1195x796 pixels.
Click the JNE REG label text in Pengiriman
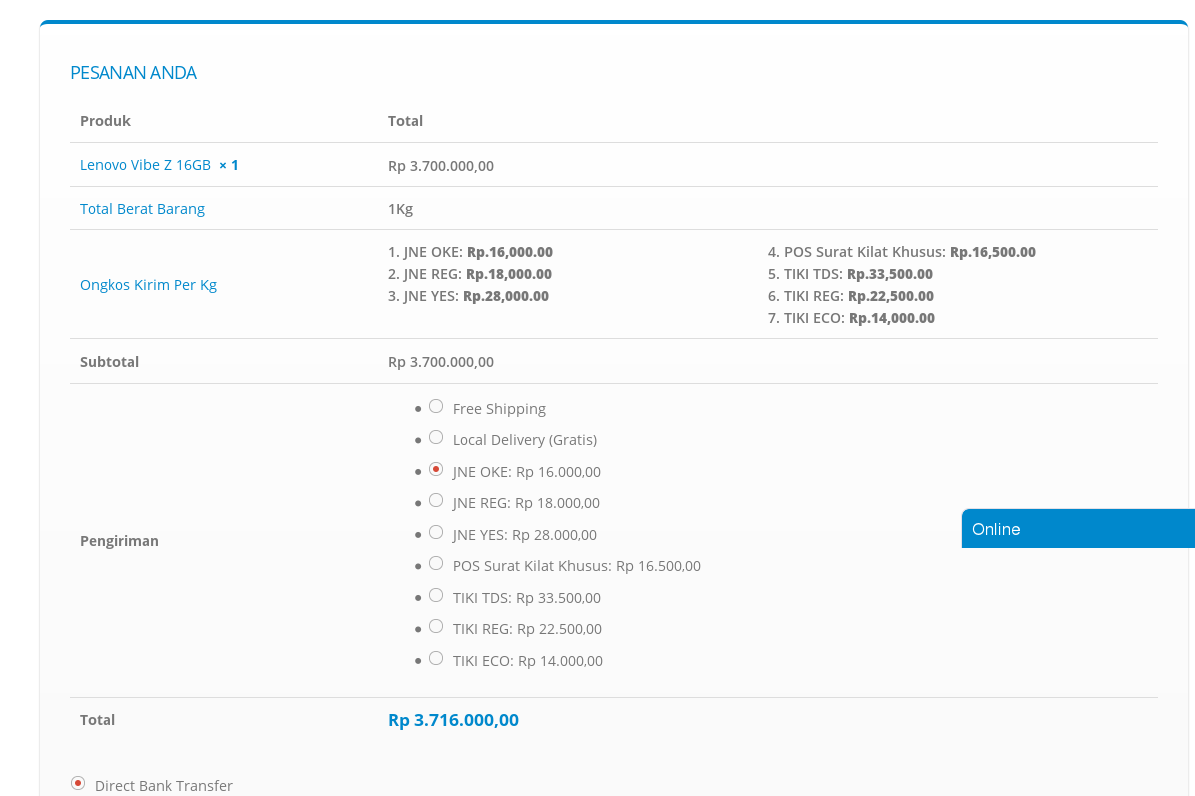[526, 503]
